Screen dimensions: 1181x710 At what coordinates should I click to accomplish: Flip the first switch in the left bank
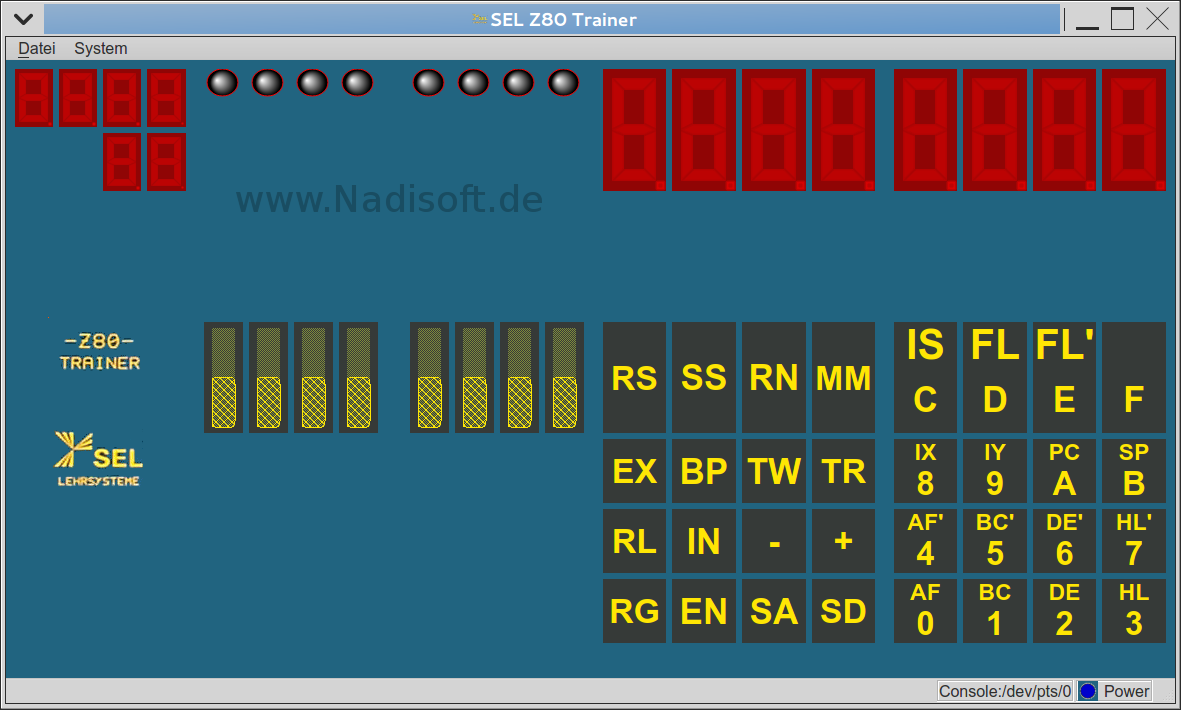(223, 377)
